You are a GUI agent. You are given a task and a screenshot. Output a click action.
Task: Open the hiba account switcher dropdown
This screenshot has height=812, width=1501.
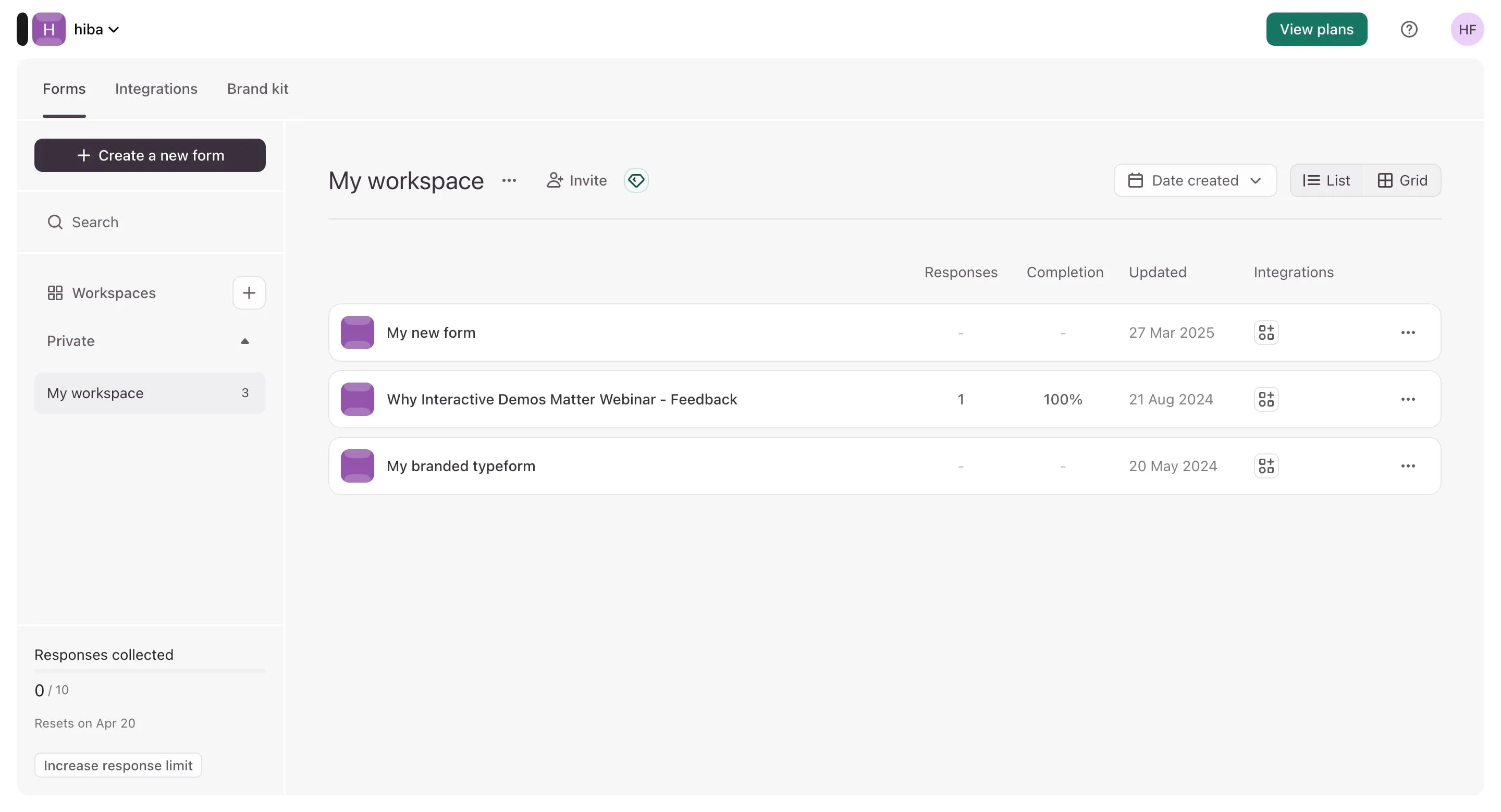click(97, 29)
